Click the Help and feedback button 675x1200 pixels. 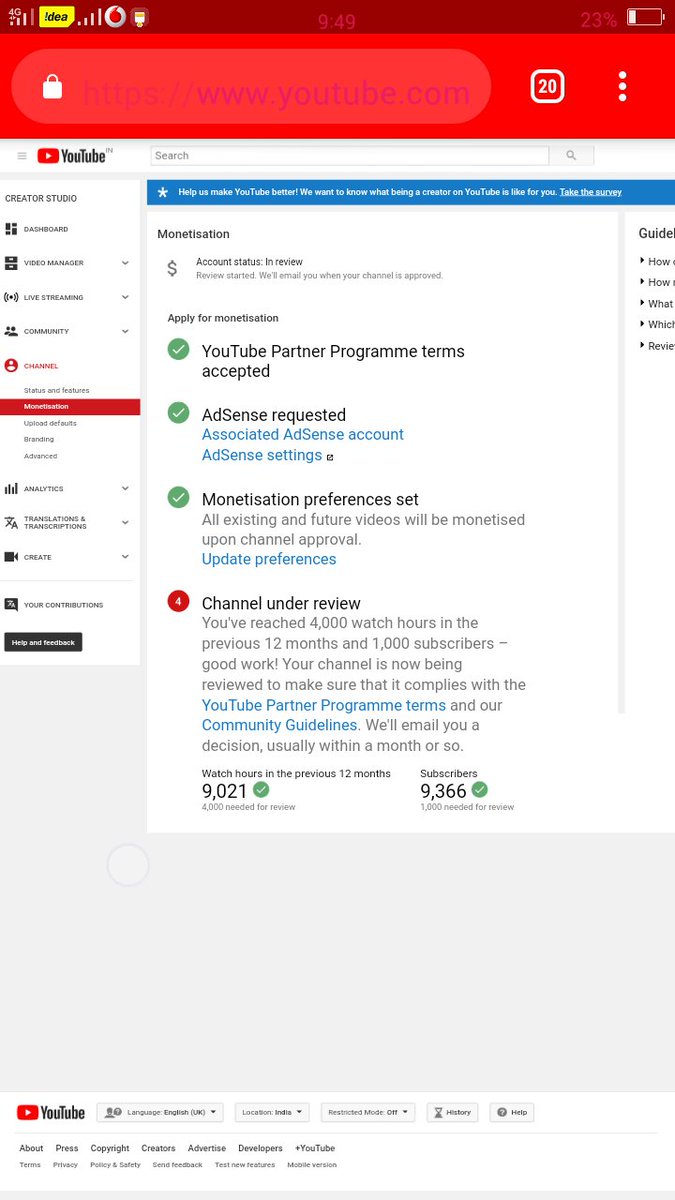point(43,642)
